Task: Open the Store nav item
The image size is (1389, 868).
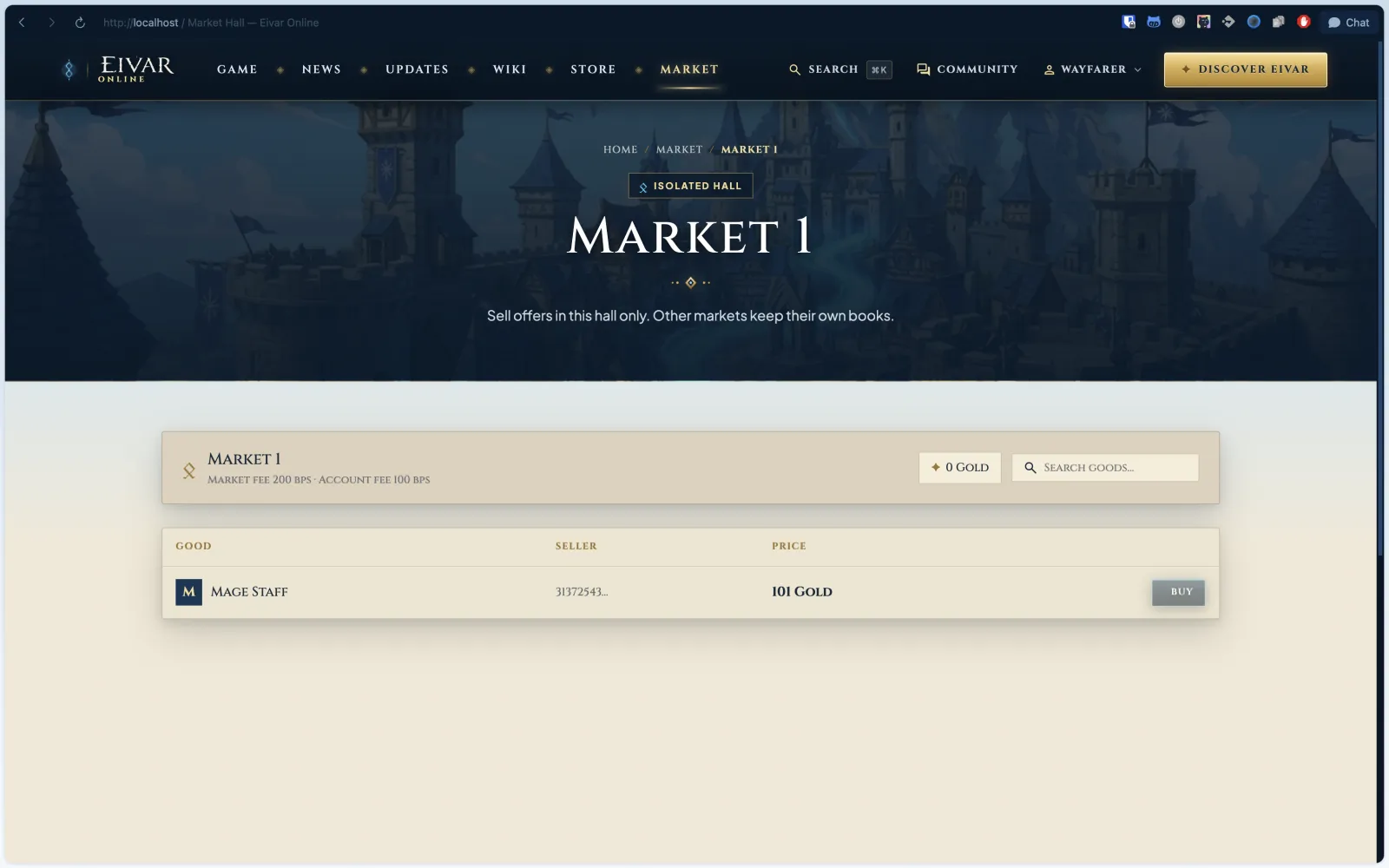Action: (x=593, y=69)
